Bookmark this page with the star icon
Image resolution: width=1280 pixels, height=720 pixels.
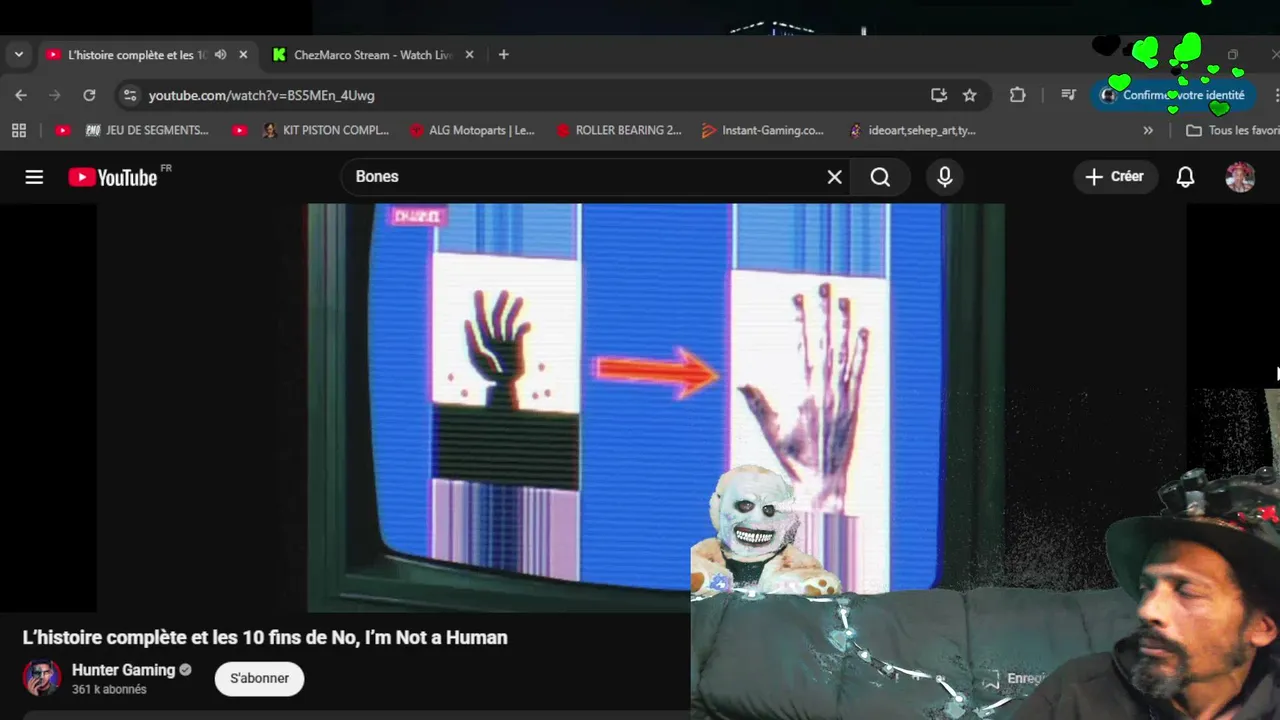click(x=969, y=95)
